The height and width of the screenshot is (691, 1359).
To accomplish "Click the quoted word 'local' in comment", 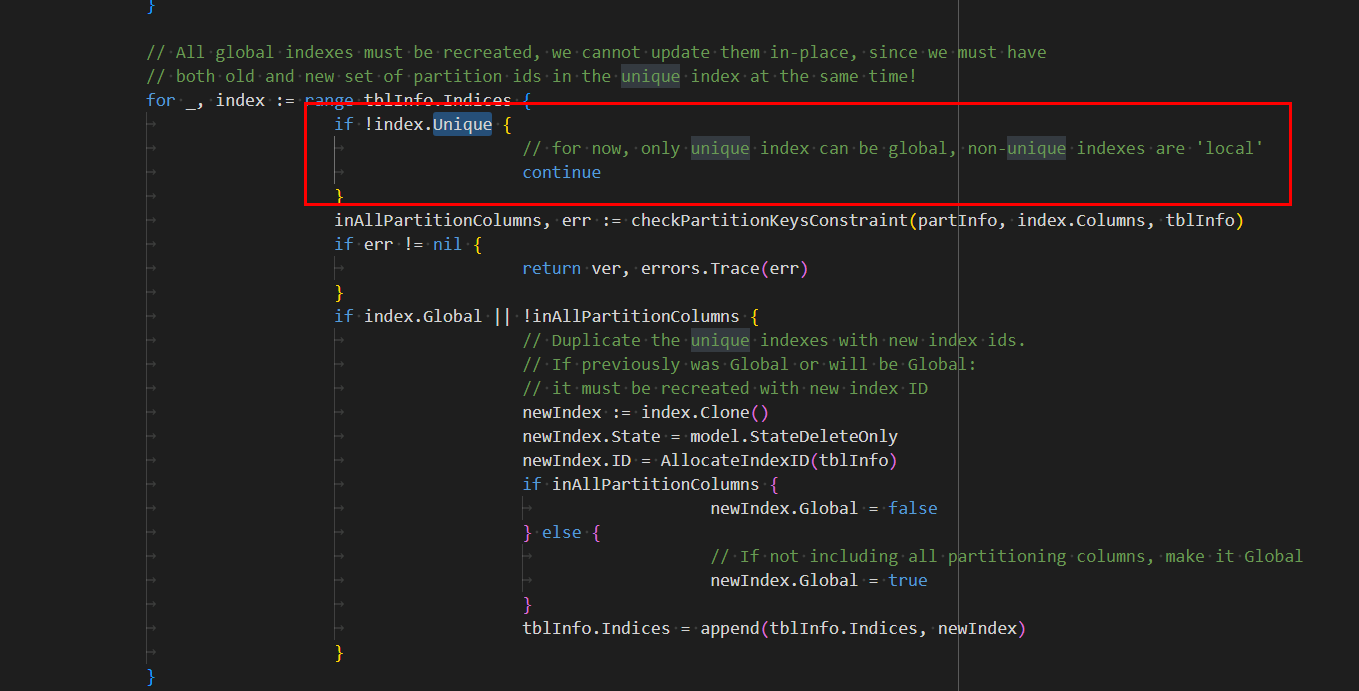I will [x=1230, y=148].
